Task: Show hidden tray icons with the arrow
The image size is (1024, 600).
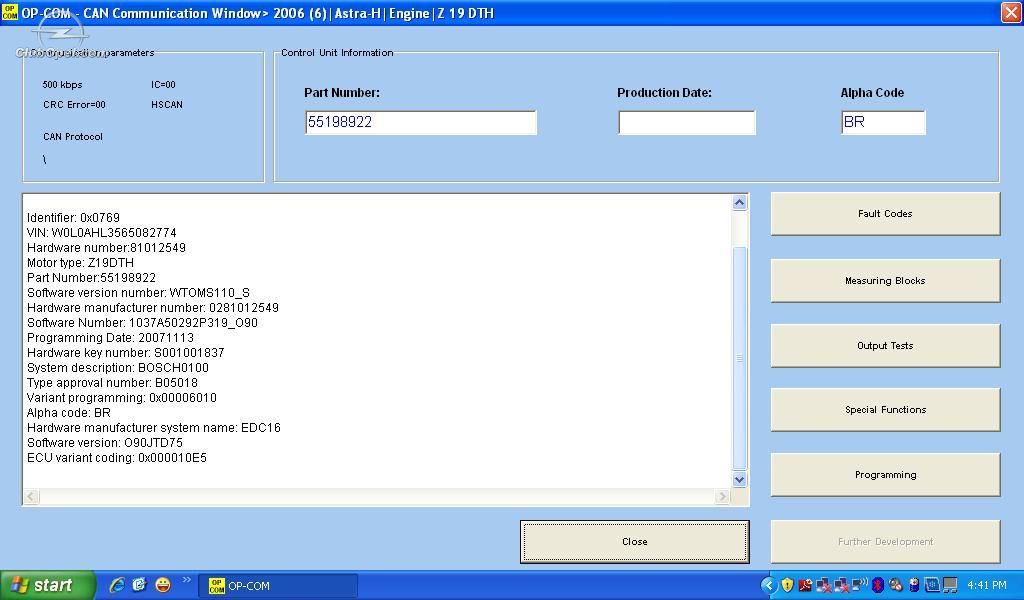Action: click(x=769, y=586)
